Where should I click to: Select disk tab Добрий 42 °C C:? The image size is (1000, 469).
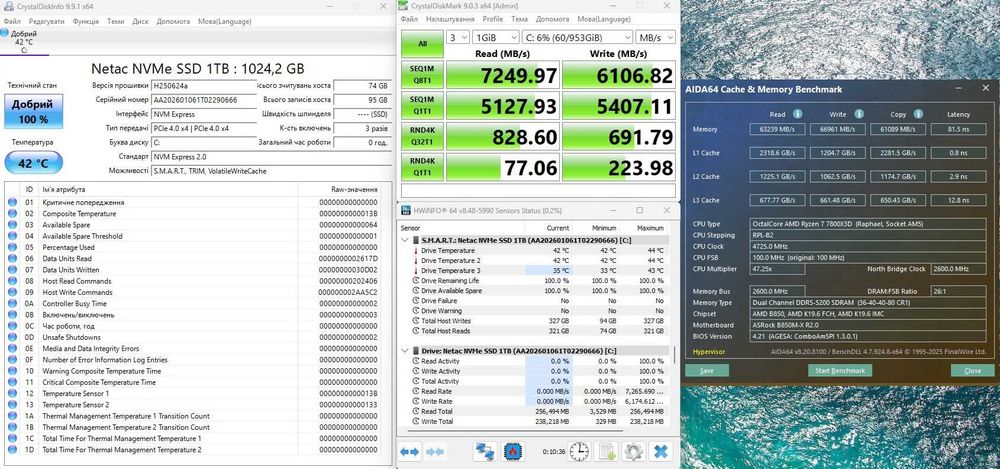24,41
